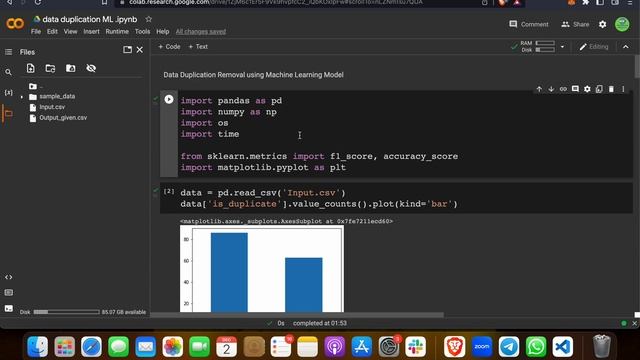Open the View menu

[x=70, y=31]
